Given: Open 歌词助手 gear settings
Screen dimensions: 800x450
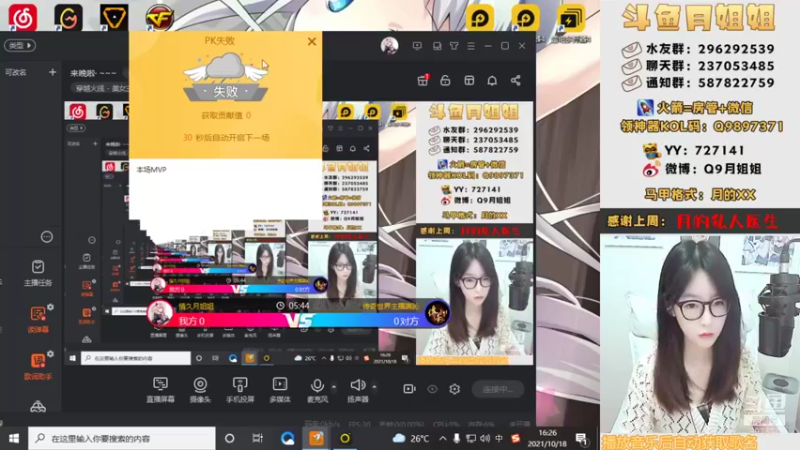Looking at the screenshot, I should [51, 354].
